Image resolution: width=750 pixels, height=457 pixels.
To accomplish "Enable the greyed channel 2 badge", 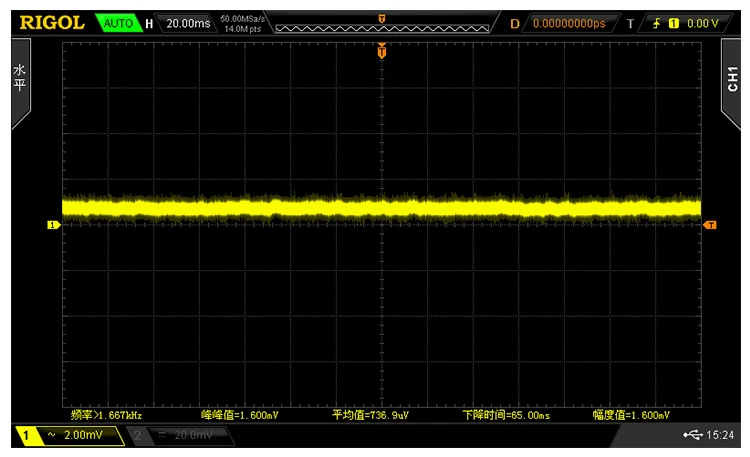I will [x=137, y=435].
